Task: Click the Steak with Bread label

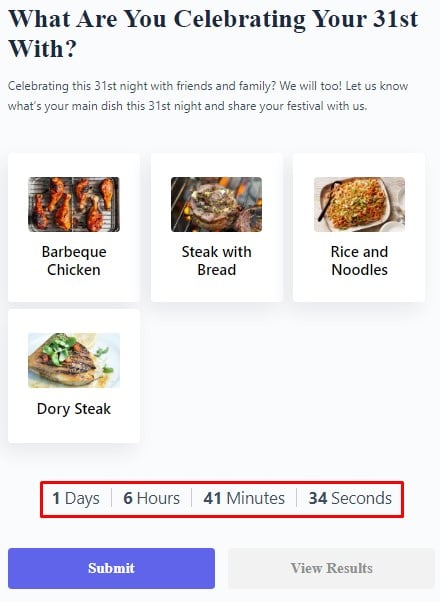Action: coord(217,261)
